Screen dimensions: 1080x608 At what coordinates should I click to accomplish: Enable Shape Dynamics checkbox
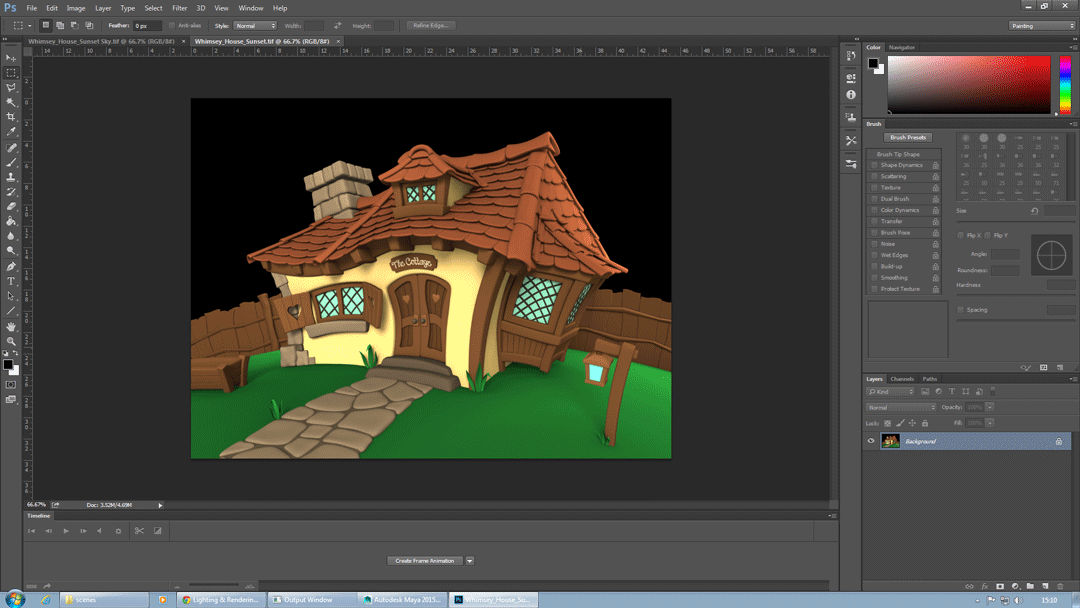coord(874,165)
